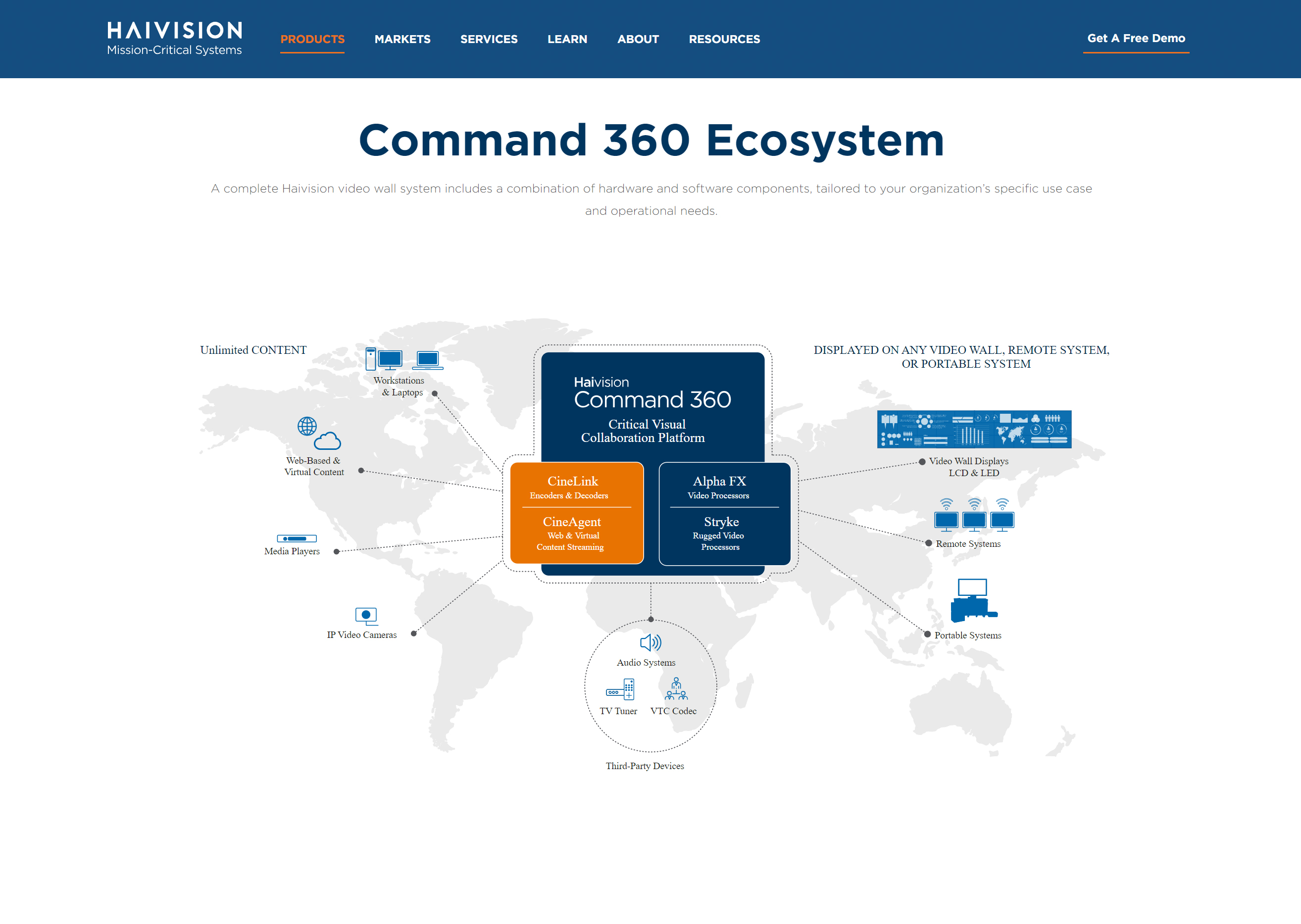Click the intro paragraph about Haivision video wall system
1301x924 pixels.
tap(651, 199)
